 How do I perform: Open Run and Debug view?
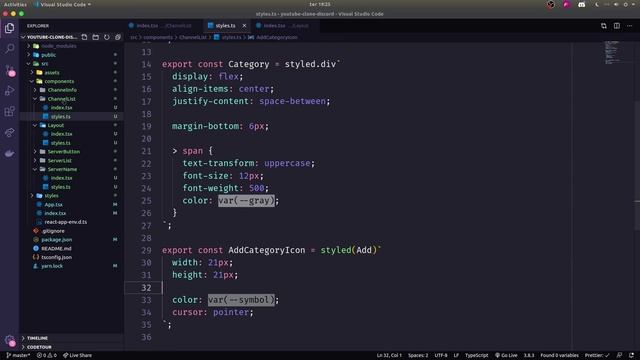click(9, 91)
